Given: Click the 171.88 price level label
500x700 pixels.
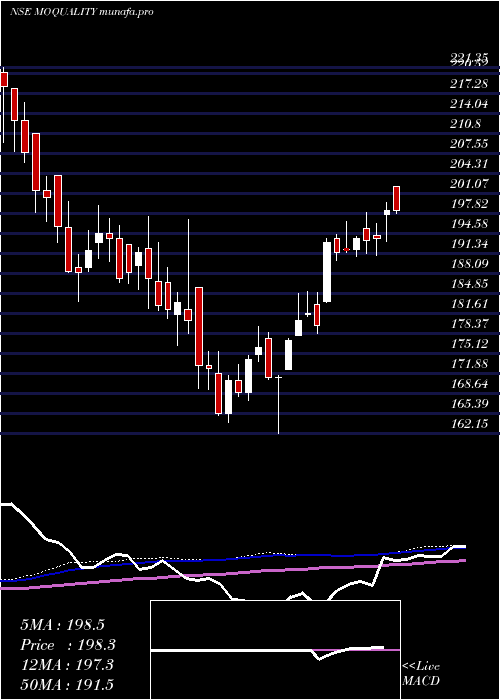Looking at the screenshot, I should [469, 364].
